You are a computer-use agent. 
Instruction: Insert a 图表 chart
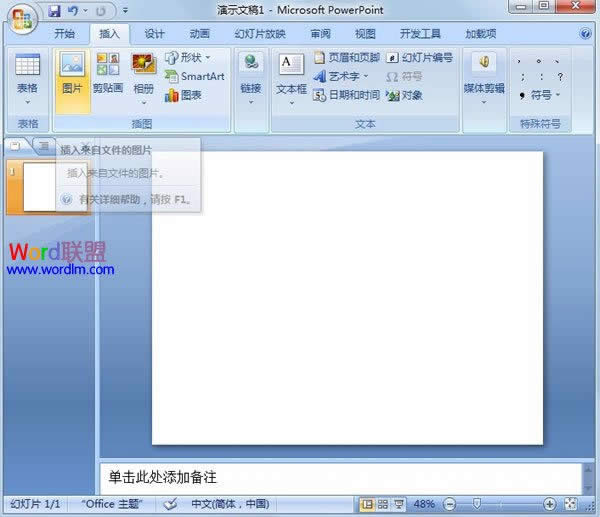(183, 95)
